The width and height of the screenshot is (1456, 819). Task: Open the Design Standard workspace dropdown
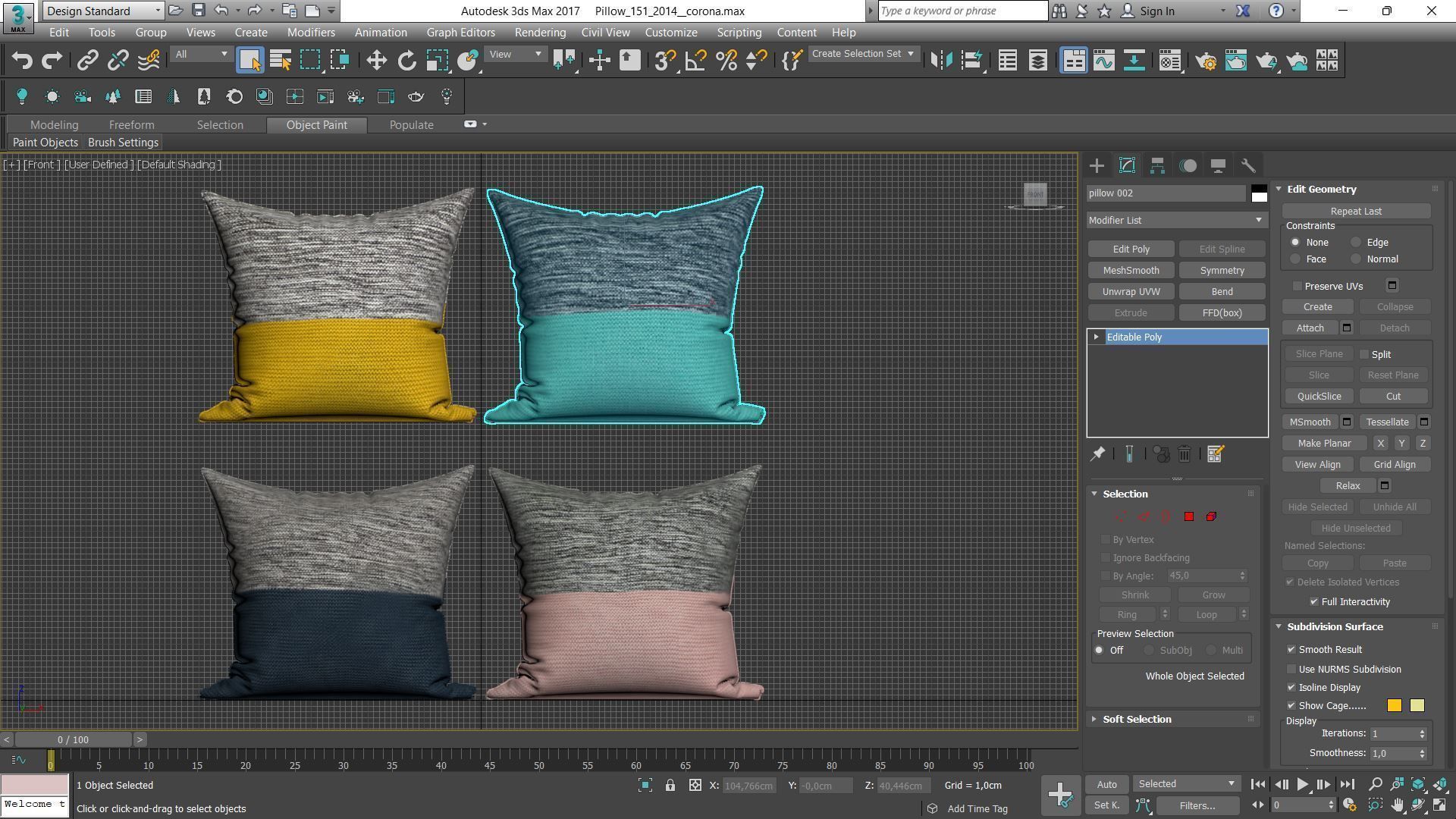(104, 11)
